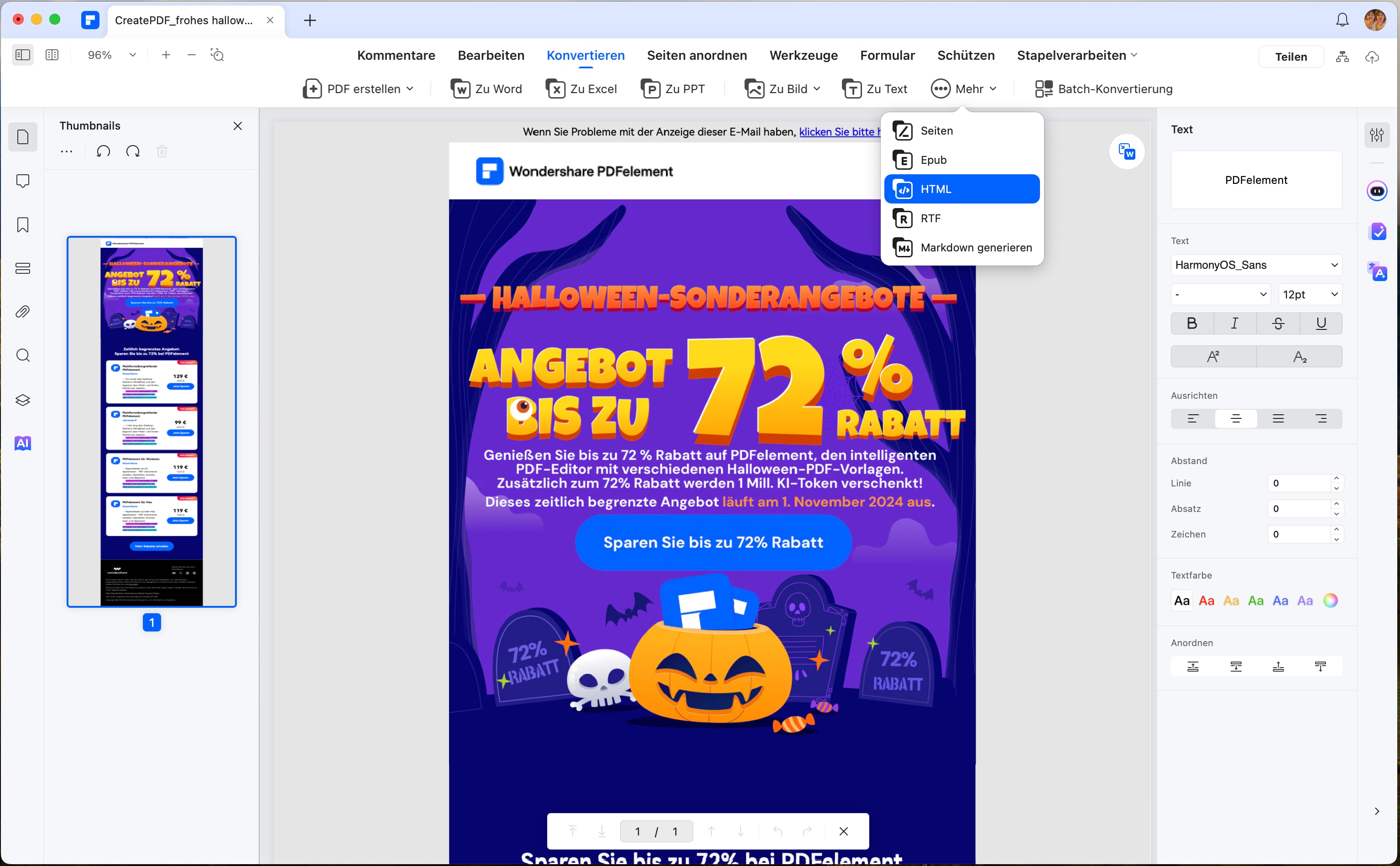Viewport: 1400px width, 866px height.
Task: Open the translate icon in right rail
Action: (1377, 271)
